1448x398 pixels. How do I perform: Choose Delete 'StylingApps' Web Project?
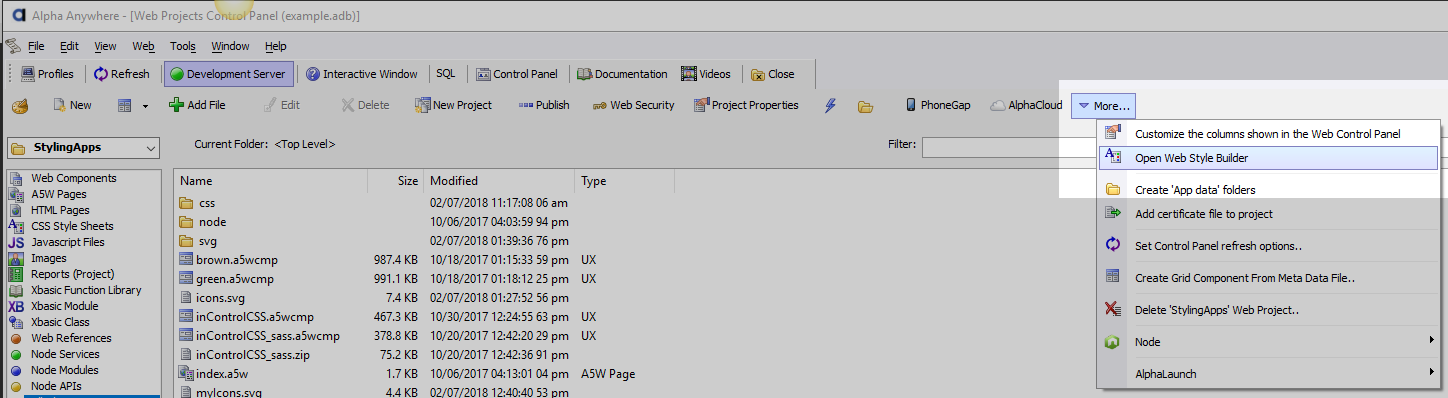1268,309
